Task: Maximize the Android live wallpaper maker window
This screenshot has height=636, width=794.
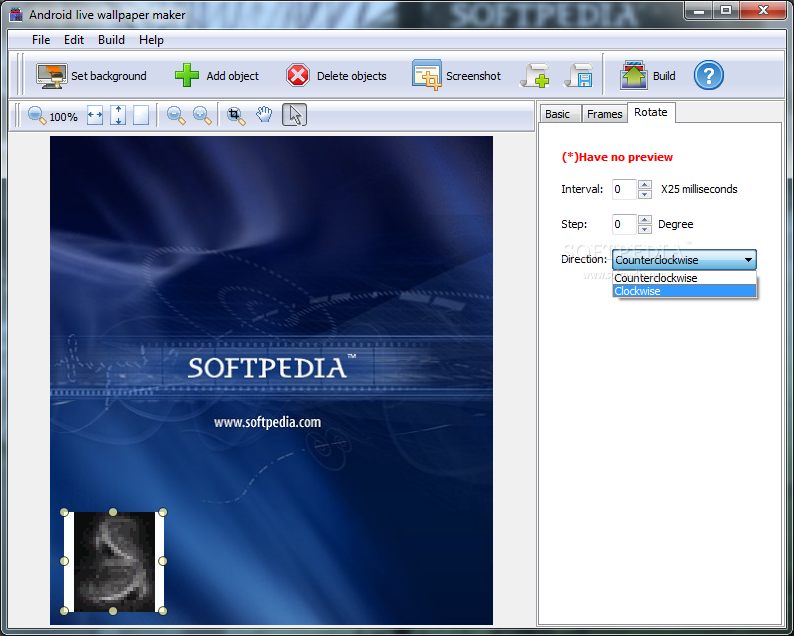Action: [x=726, y=10]
